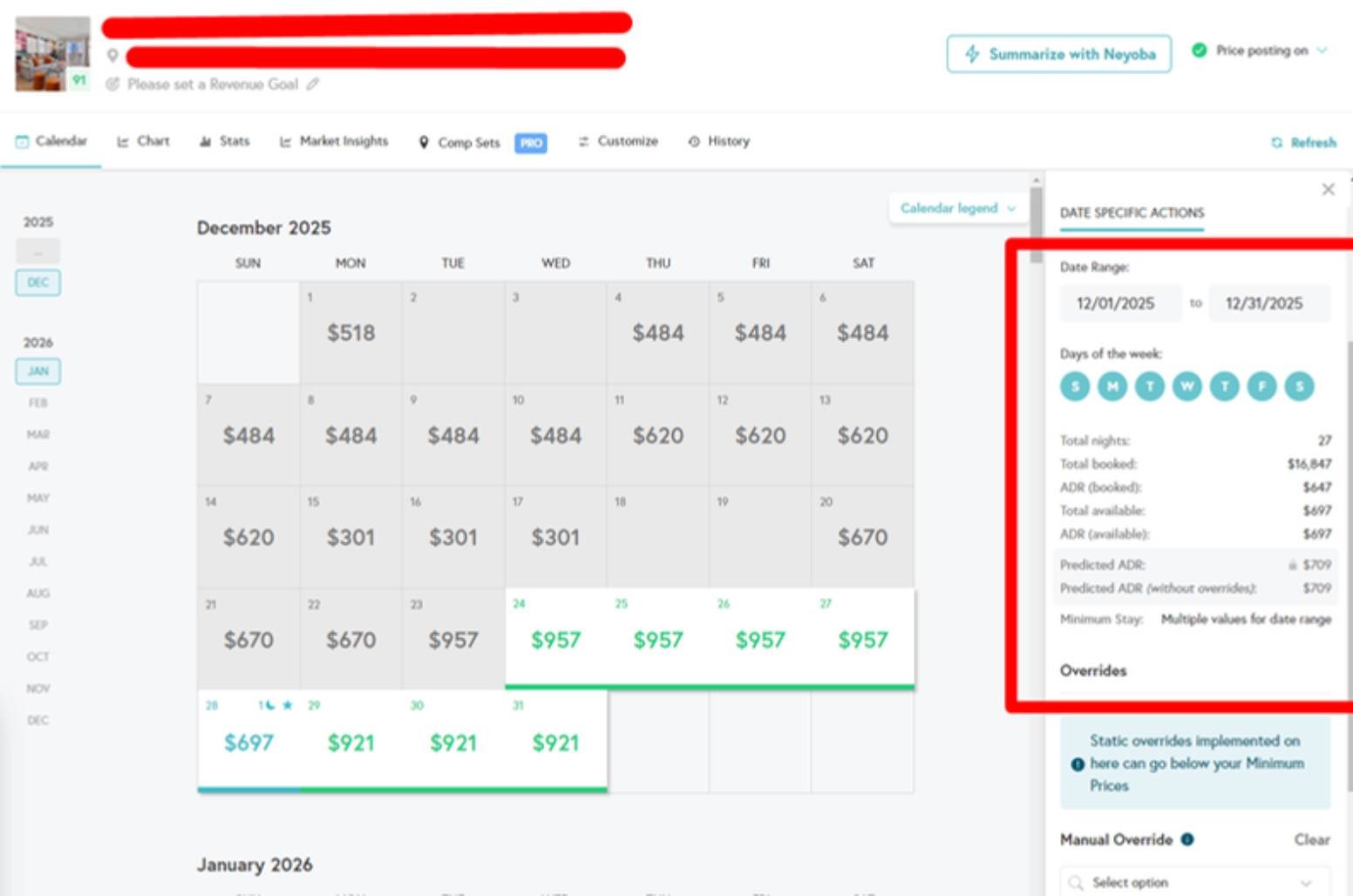Click the lock icon next to Predicted ADR
The image size is (1353, 896).
pos(1293,566)
